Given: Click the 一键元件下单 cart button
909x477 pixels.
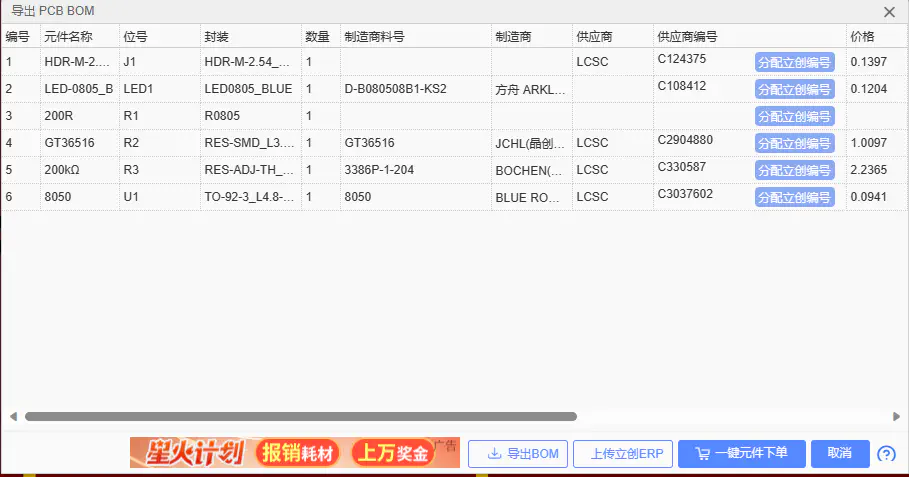Looking at the screenshot, I should coord(741,454).
